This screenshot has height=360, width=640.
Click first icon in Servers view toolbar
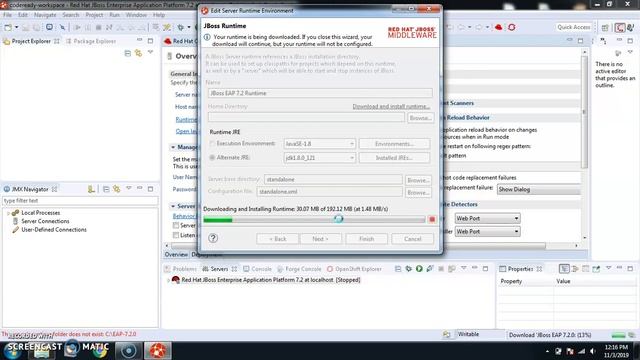[398, 269]
